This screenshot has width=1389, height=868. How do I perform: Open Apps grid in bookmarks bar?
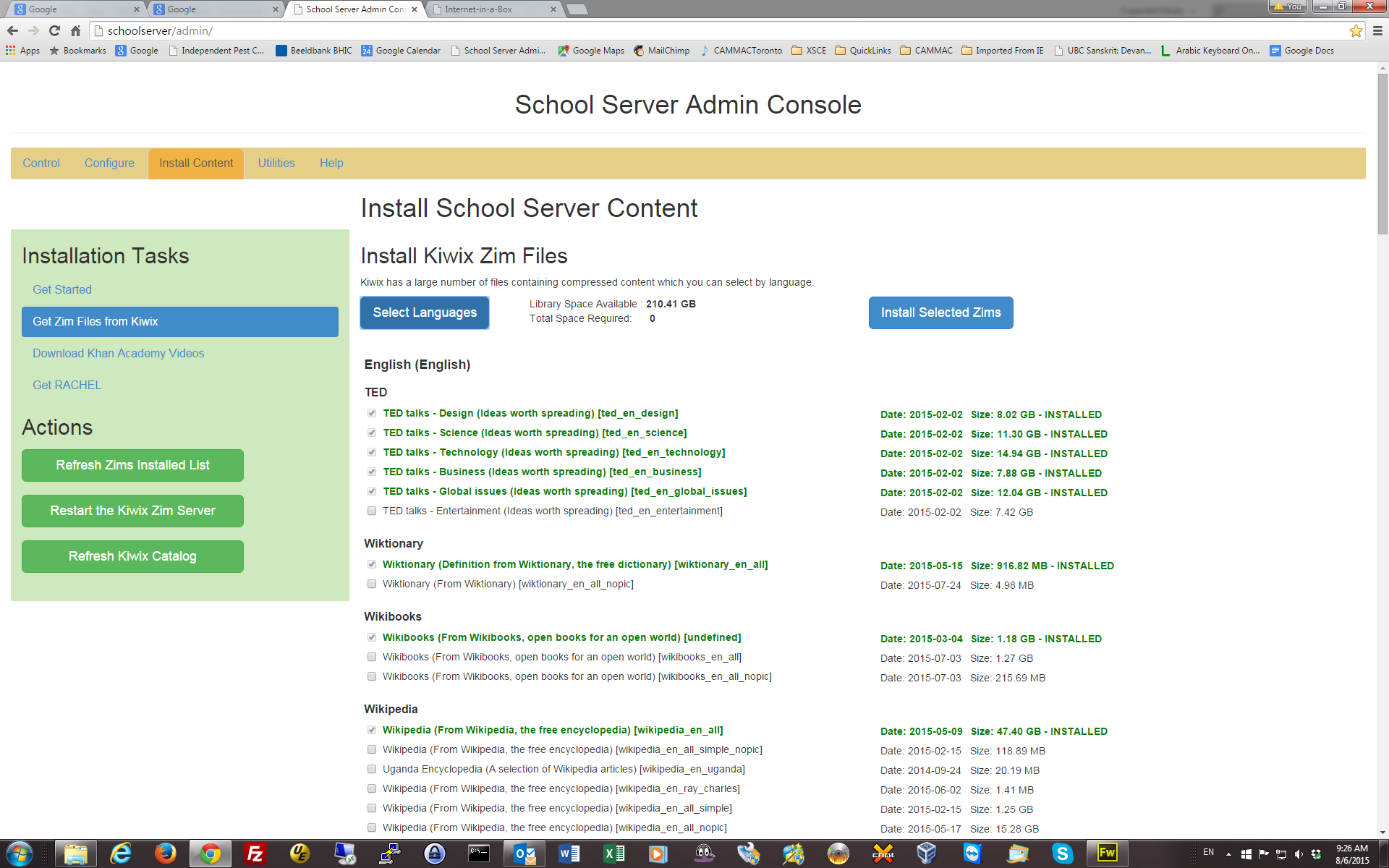tap(22, 51)
